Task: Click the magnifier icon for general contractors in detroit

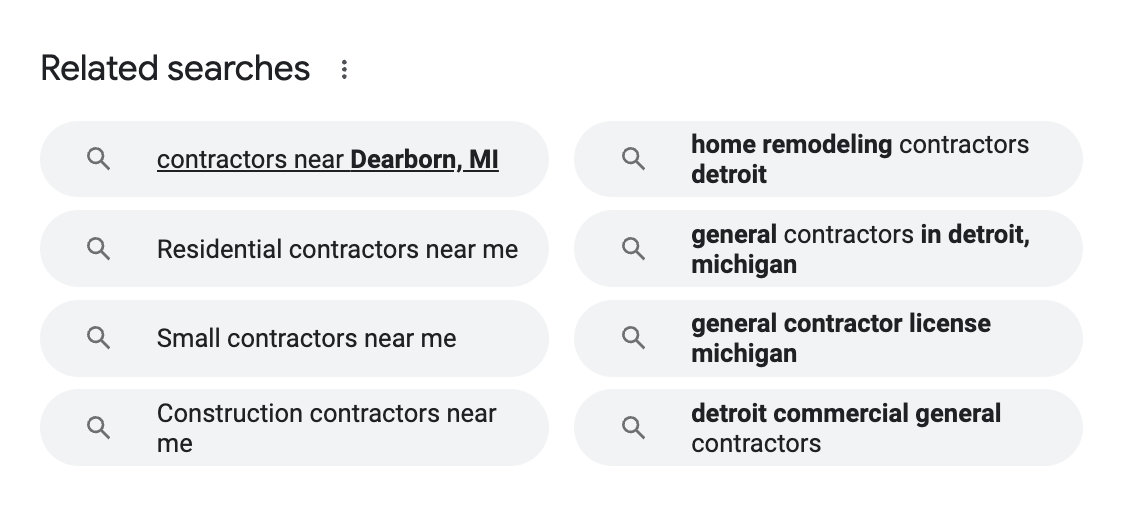Action: click(x=633, y=249)
